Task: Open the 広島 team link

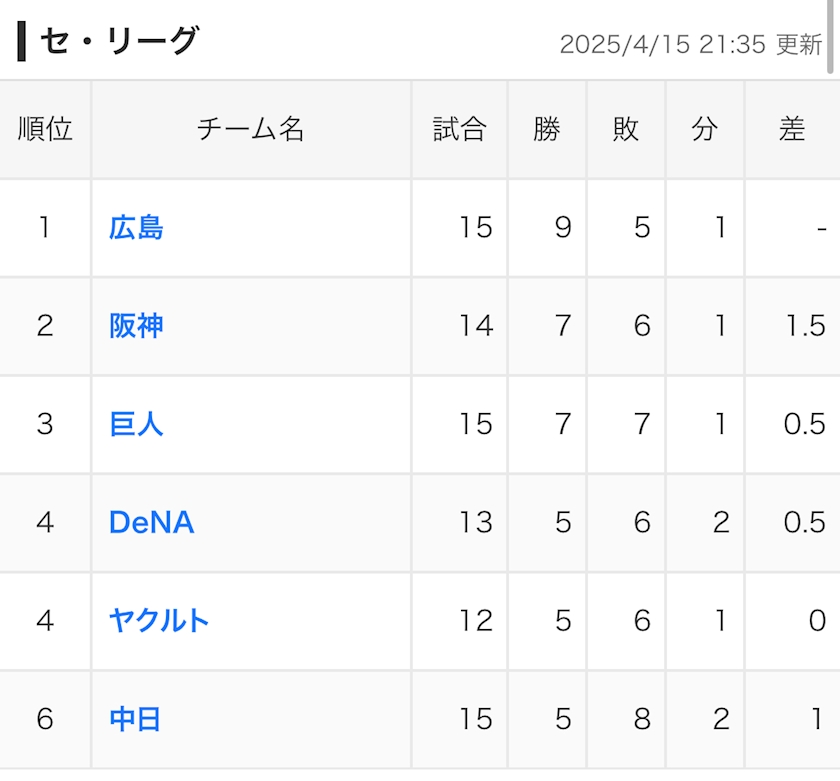Action: (x=136, y=228)
